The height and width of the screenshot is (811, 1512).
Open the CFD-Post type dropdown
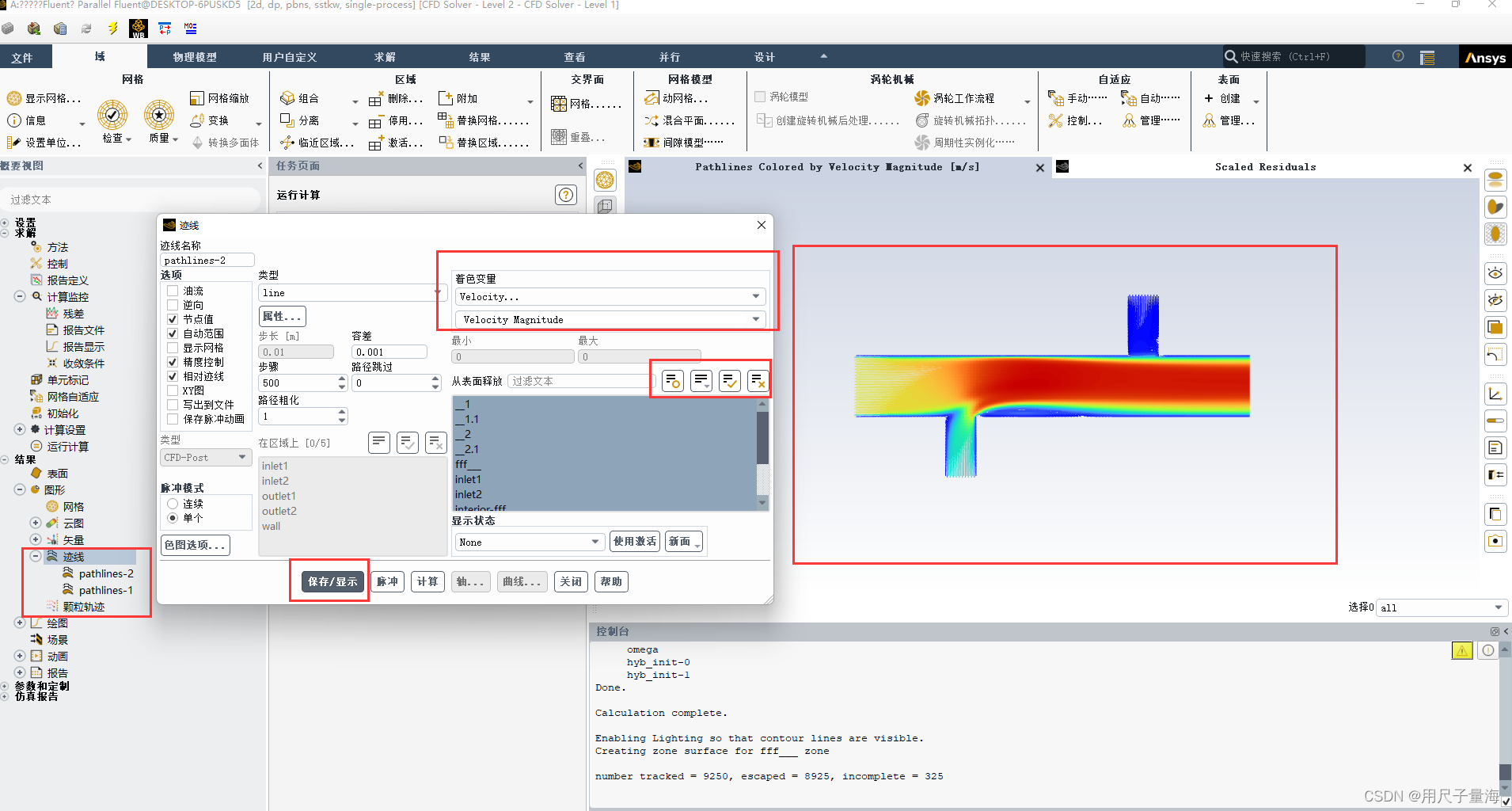click(x=206, y=457)
